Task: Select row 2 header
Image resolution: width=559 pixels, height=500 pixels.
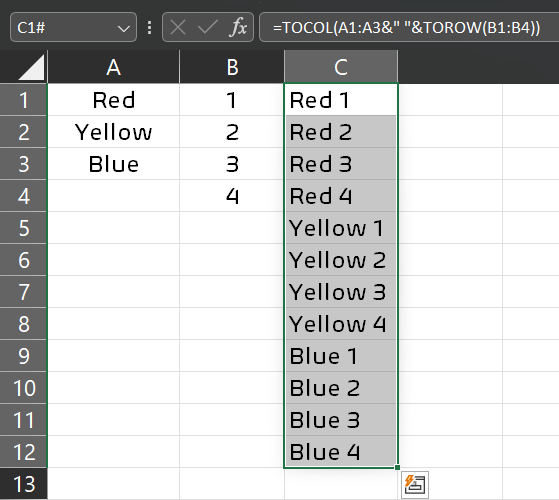Action: [24, 132]
